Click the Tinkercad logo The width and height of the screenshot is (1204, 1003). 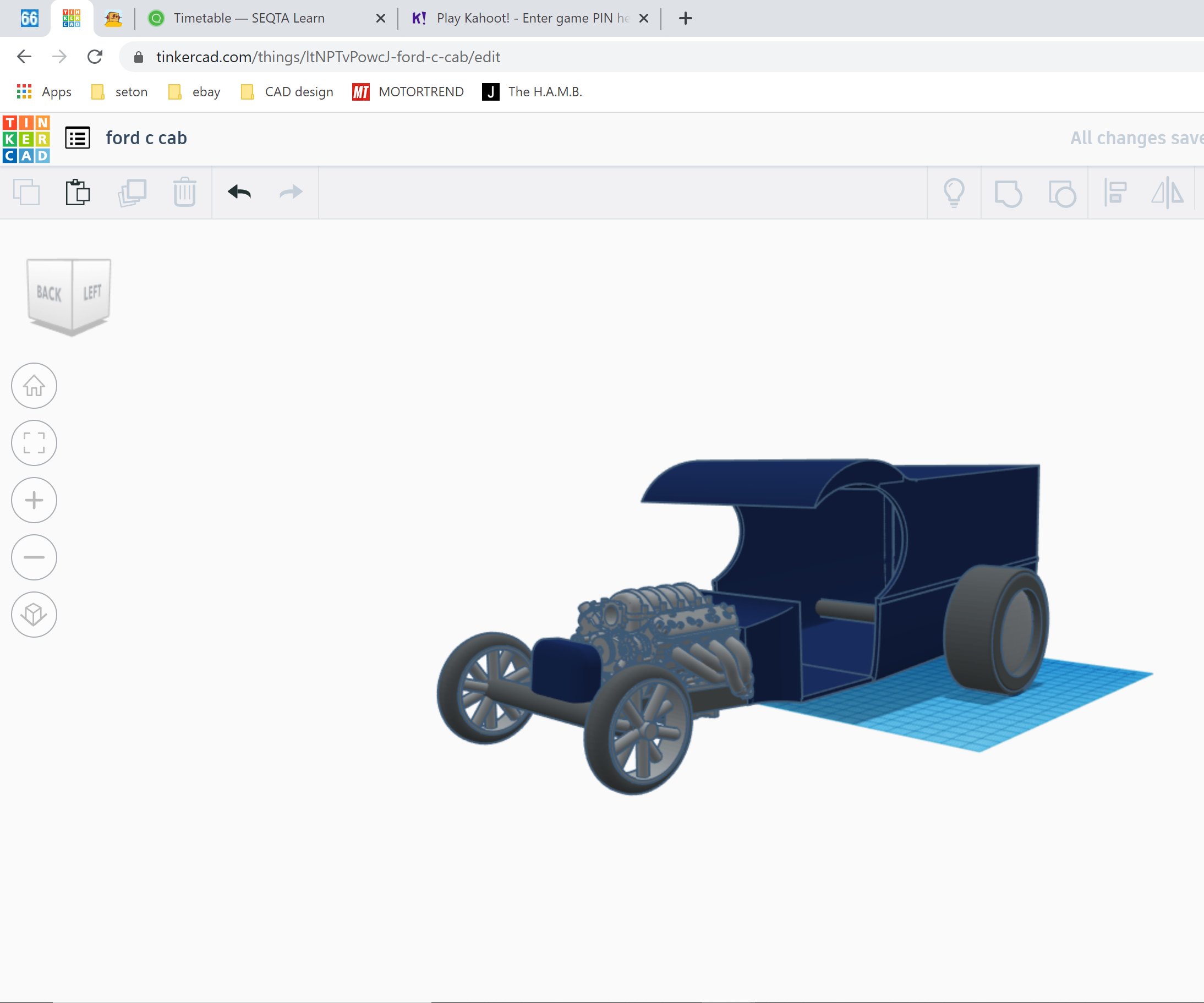pos(26,139)
